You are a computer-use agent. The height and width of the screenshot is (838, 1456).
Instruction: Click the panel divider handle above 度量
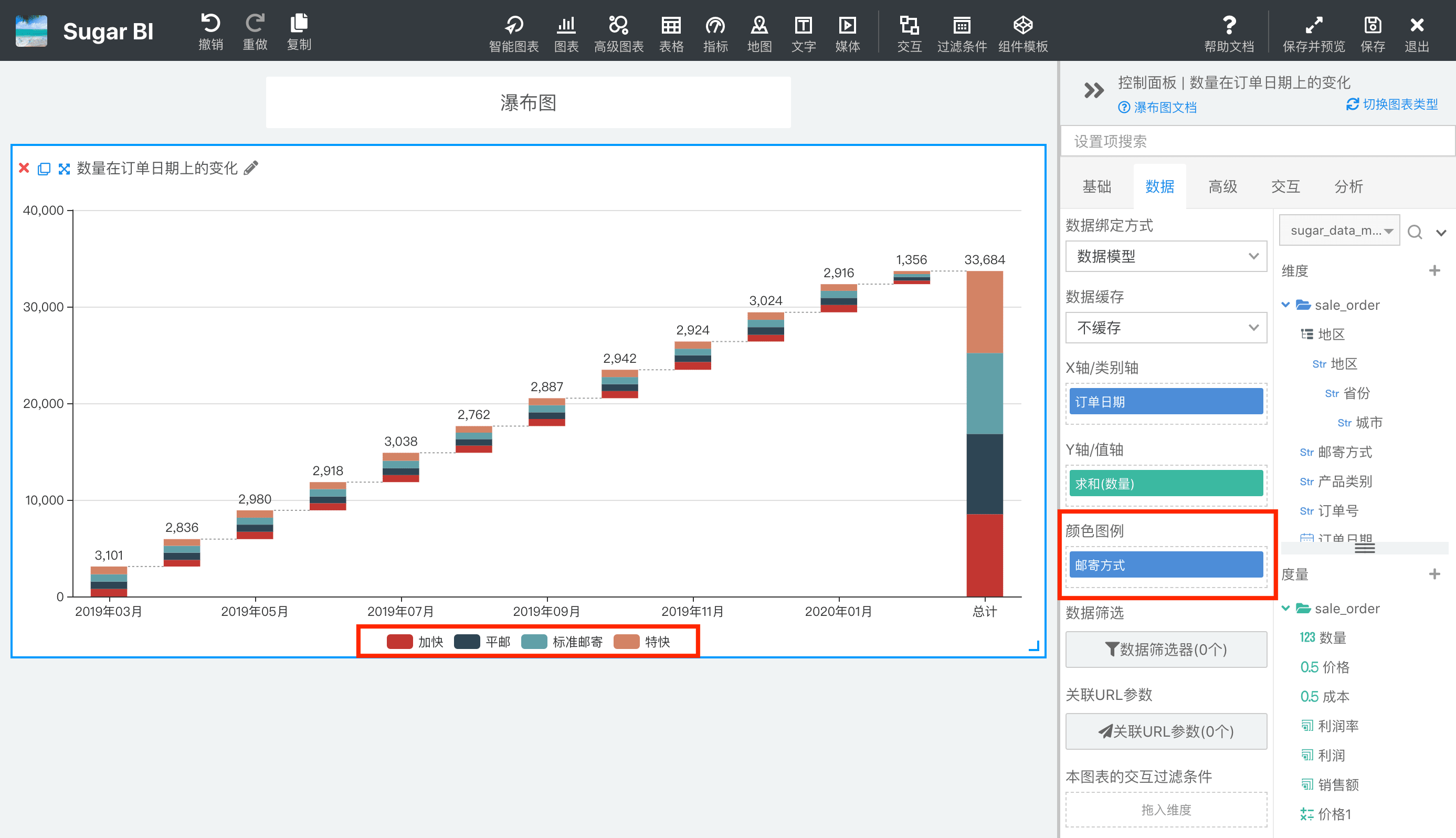pyautogui.click(x=1365, y=548)
